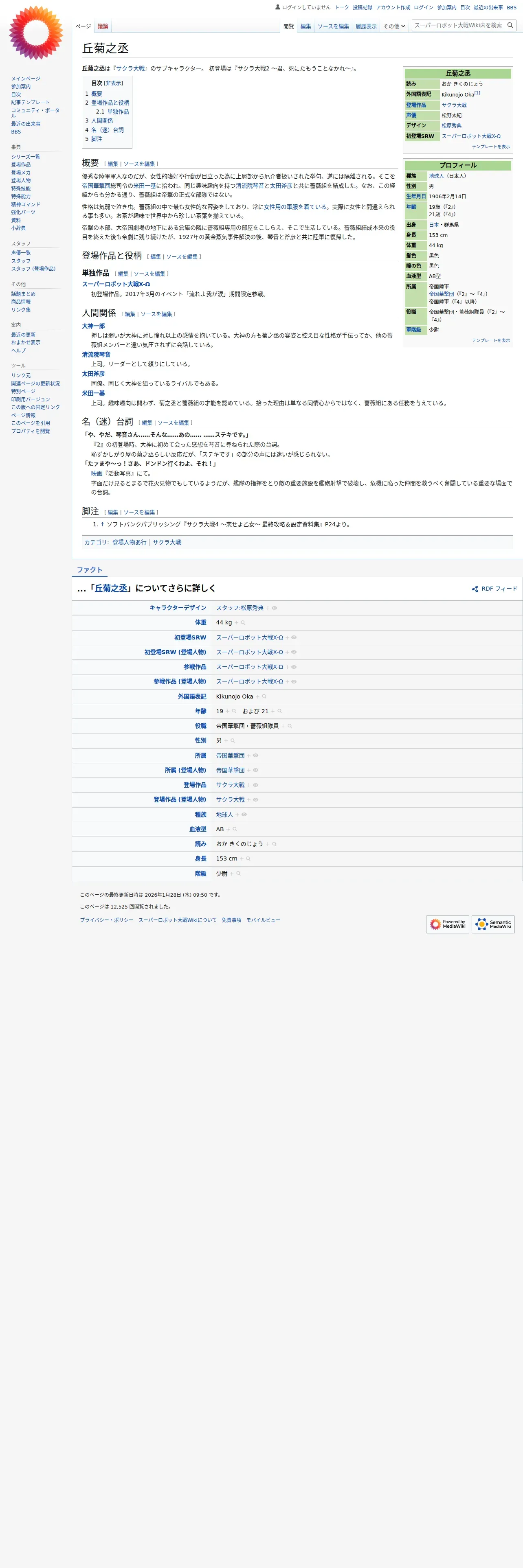The width and height of the screenshot is (523, 1568).
Task: Select the ページ tab
Action: [x=84, y=26]
